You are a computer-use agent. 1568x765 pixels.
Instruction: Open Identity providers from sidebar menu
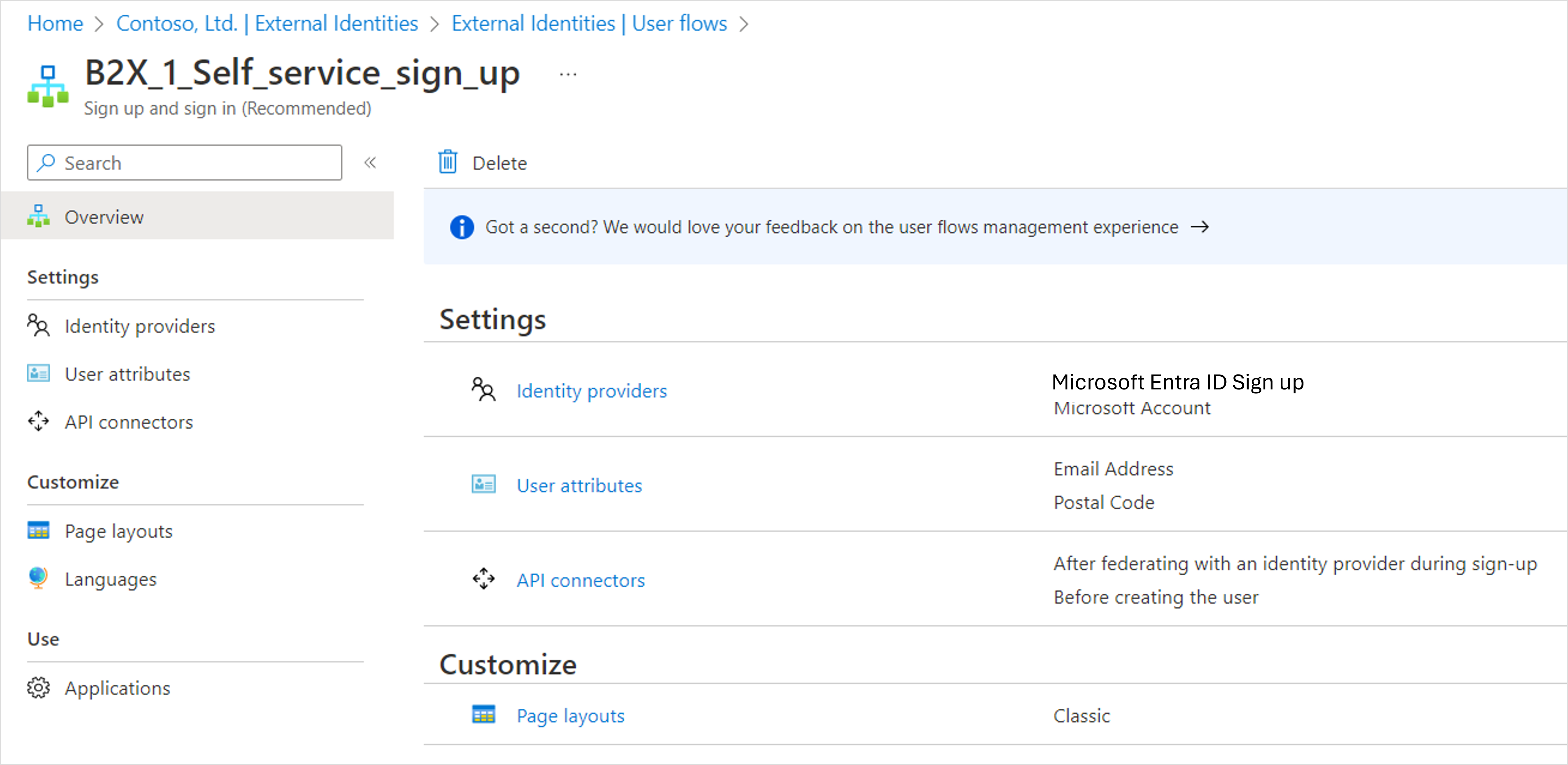pos(140,326)
